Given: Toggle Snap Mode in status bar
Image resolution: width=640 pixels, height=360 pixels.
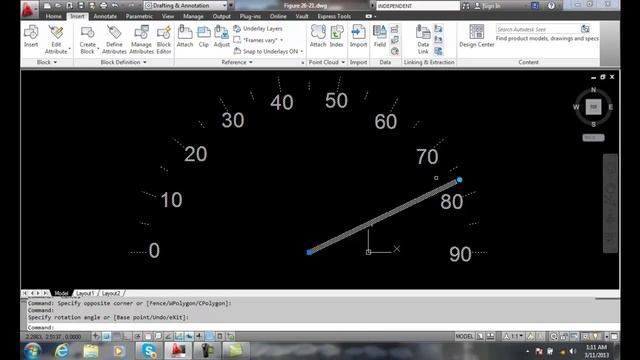Looking at the screenshot, I should tap(107, 336).
